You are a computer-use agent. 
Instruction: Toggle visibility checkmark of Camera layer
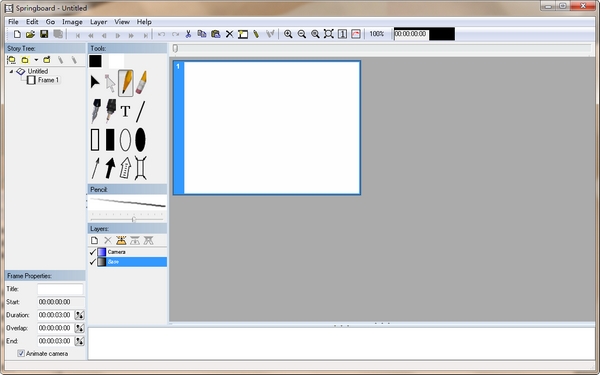[92, 252]
